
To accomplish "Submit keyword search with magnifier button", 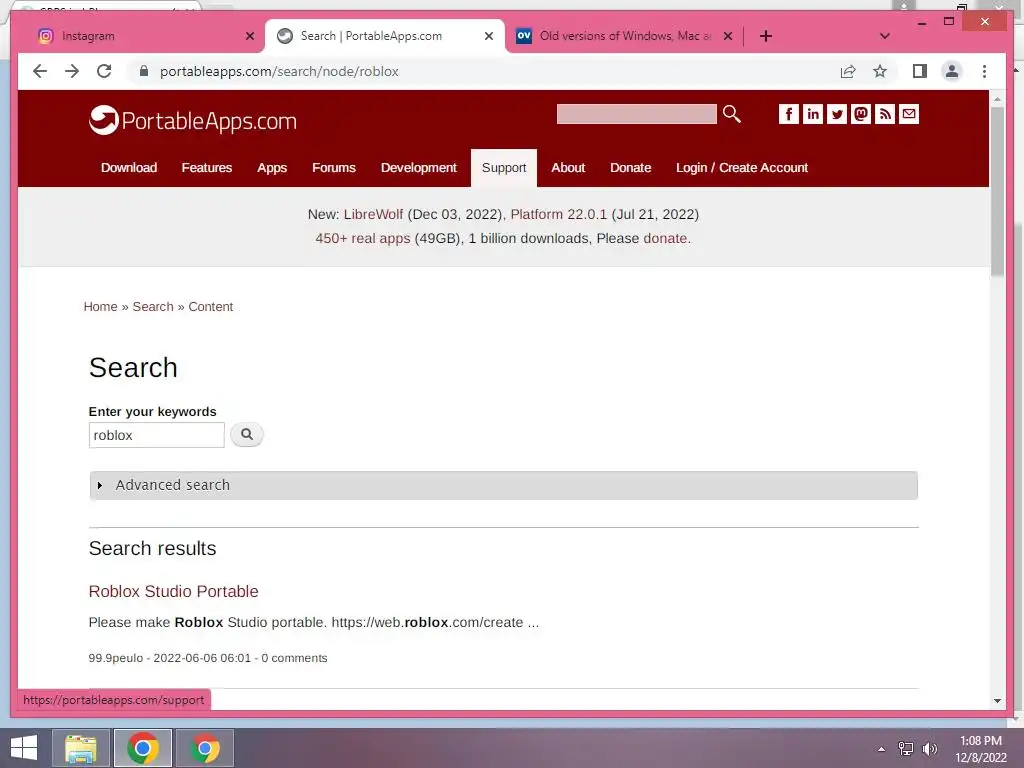I will pyautogui.click(x=247, y=434).
